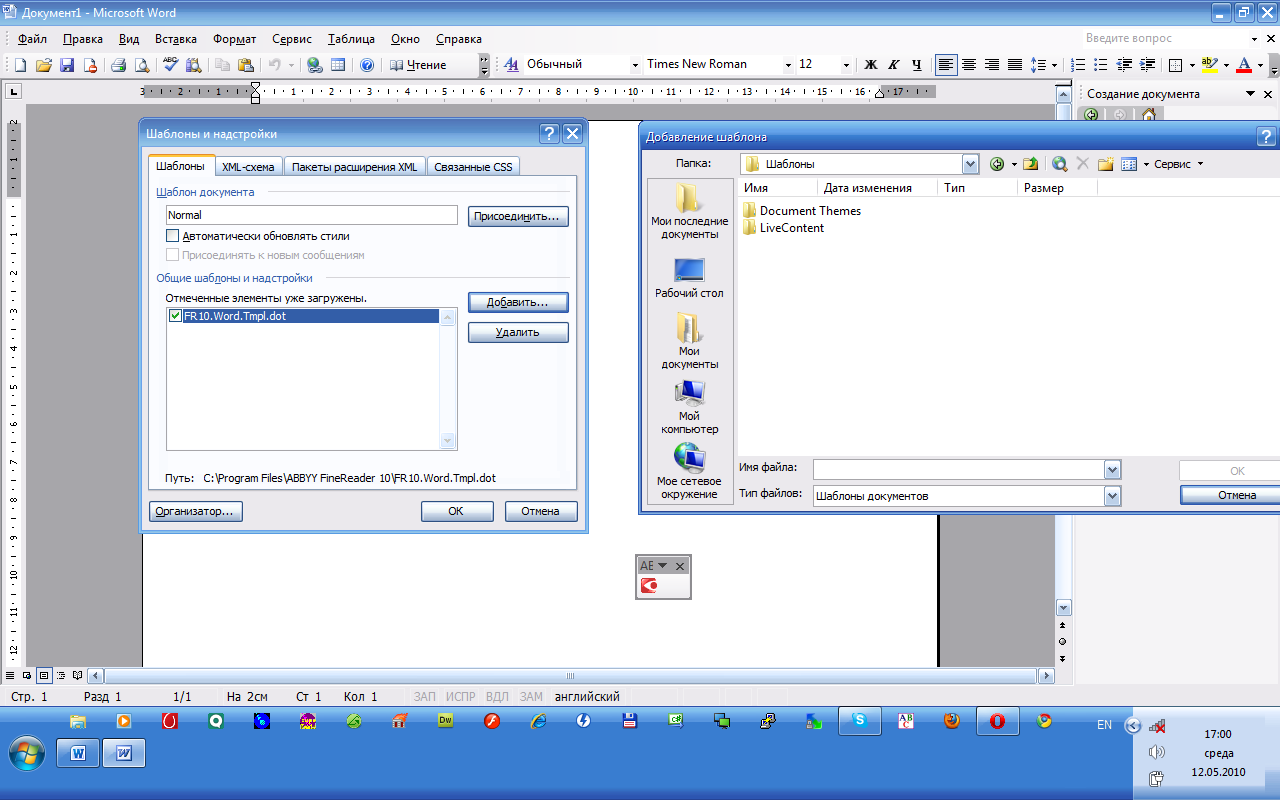Open the Document Themes folder
The height and width of the screenshot is (800, 1280).
801,211
